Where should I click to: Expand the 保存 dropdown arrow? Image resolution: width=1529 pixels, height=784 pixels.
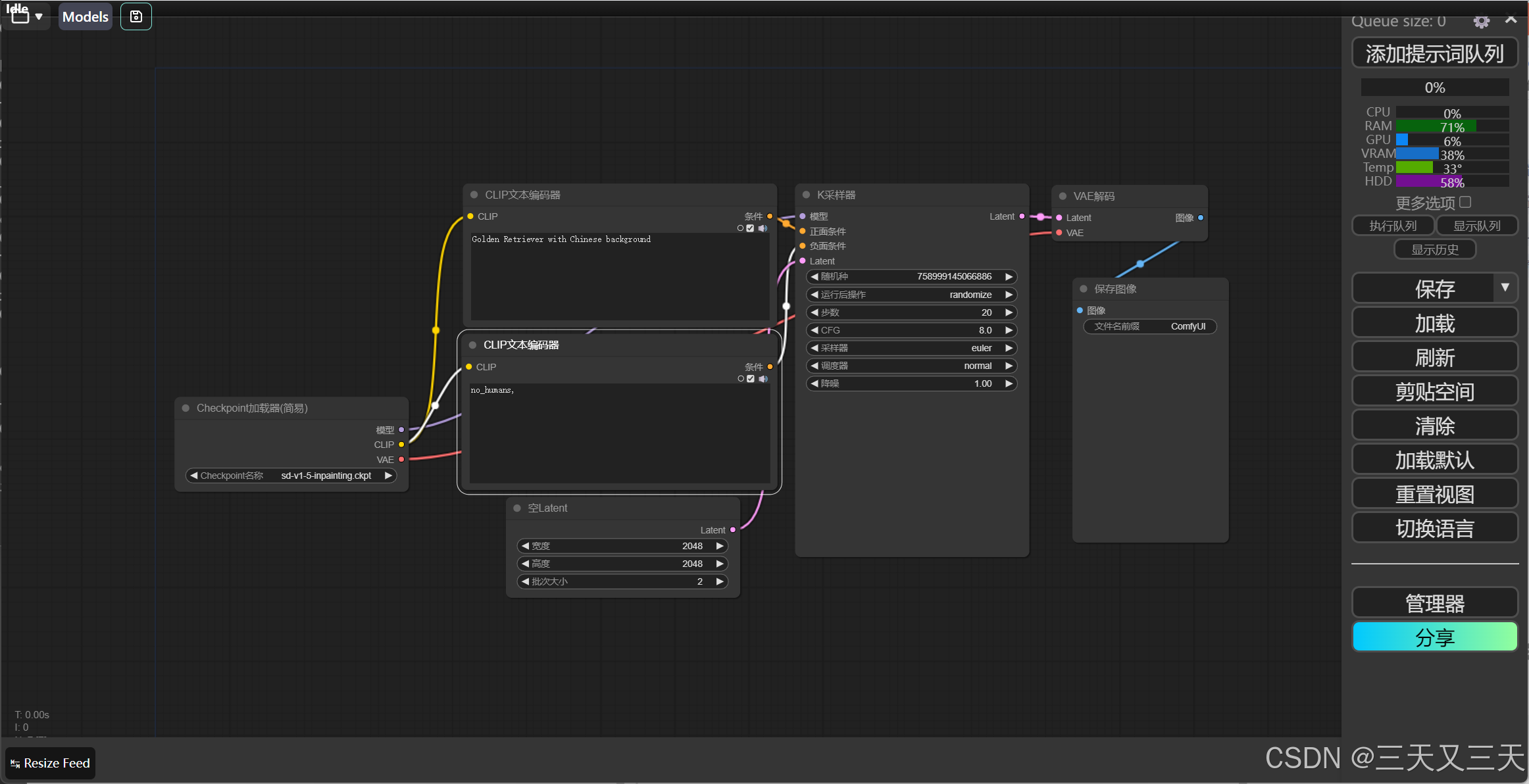click(x=1505, y=287)
